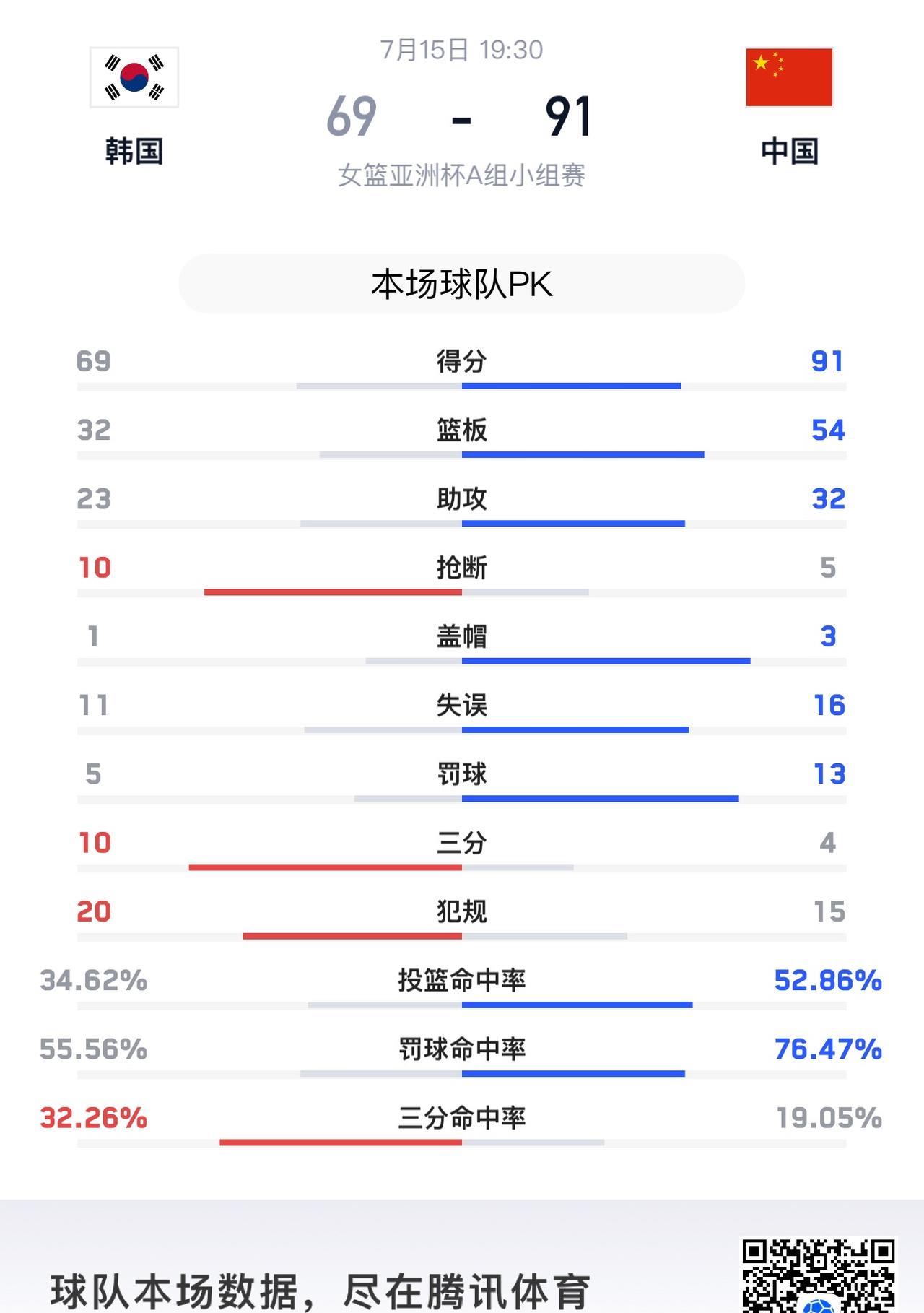924x1313 pixels.
Task: Tap the 韩国 team name
Action: 134,152
